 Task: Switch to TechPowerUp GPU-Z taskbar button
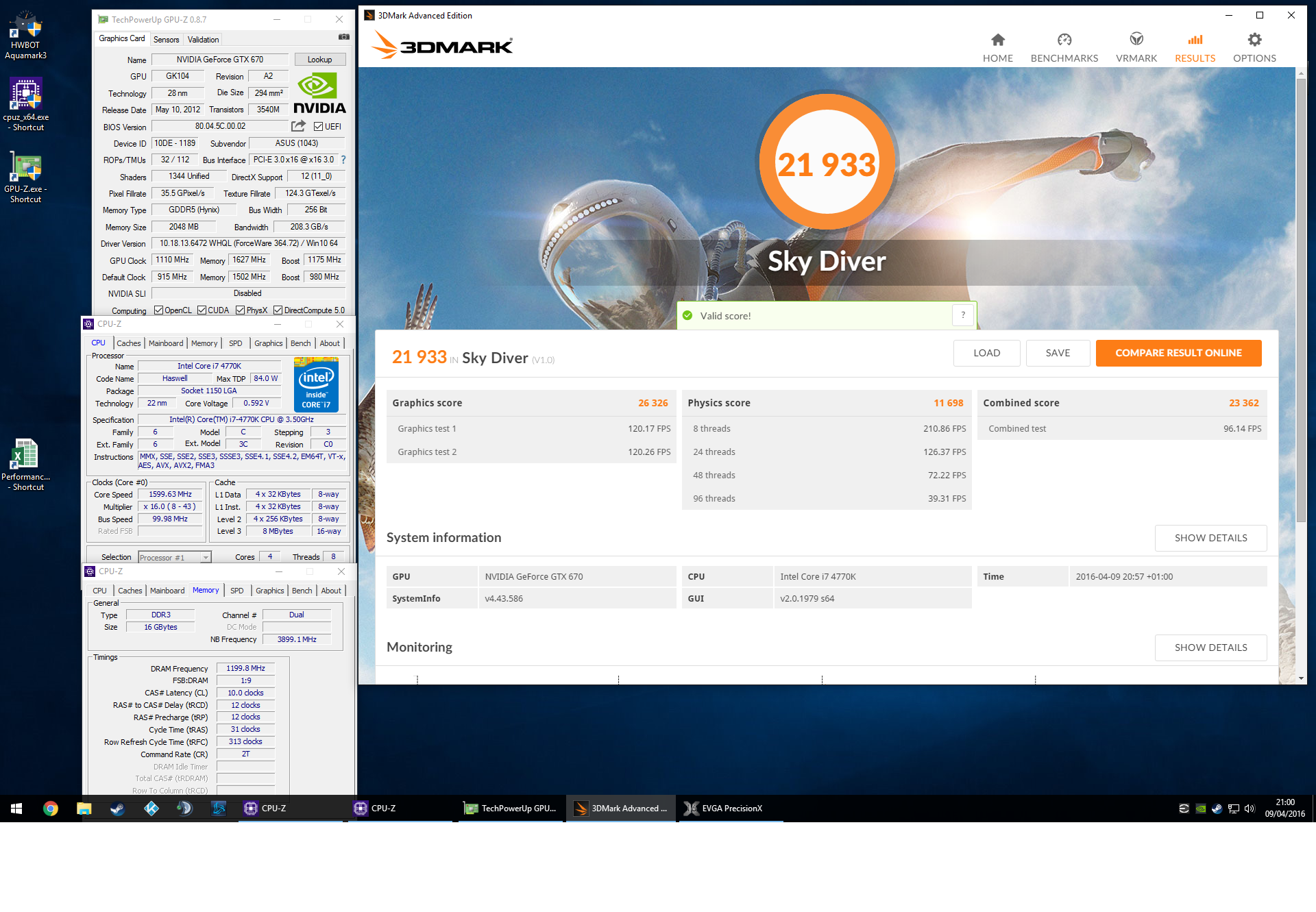511,809
